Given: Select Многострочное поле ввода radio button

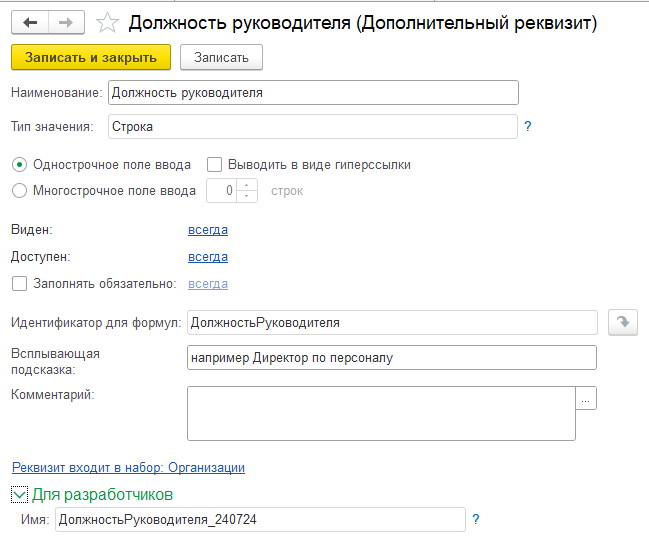Looking at the screenshot, I should click(19, 190).
